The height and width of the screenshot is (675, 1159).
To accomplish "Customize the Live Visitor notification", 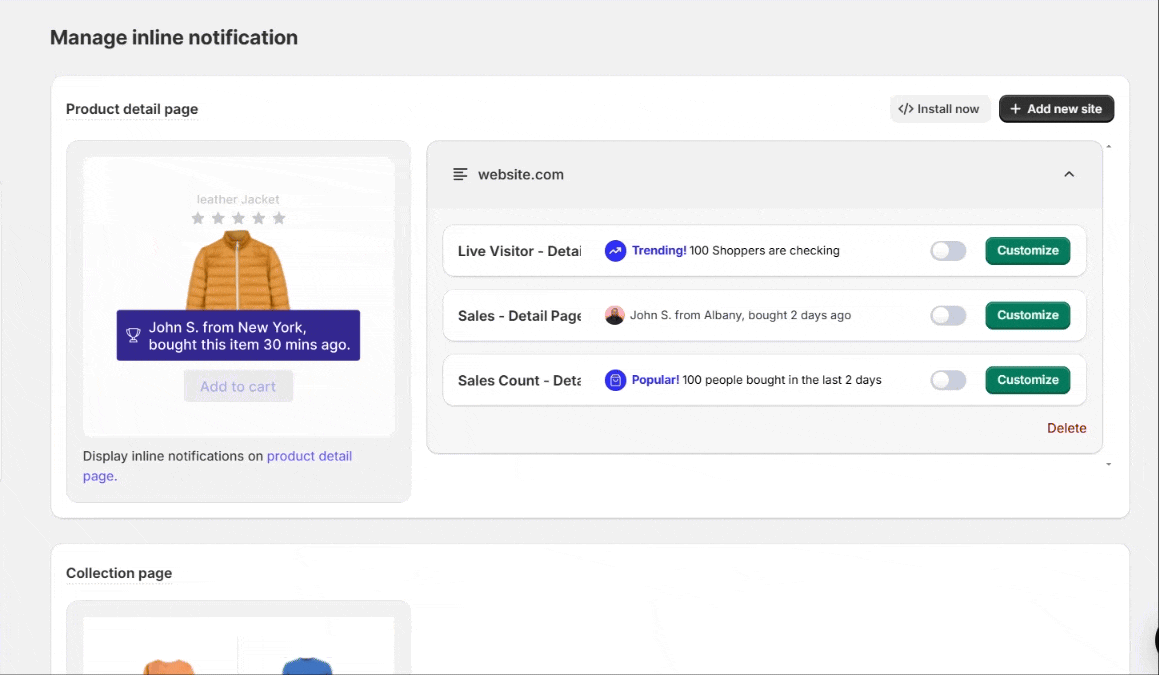I will (1028, 251).
